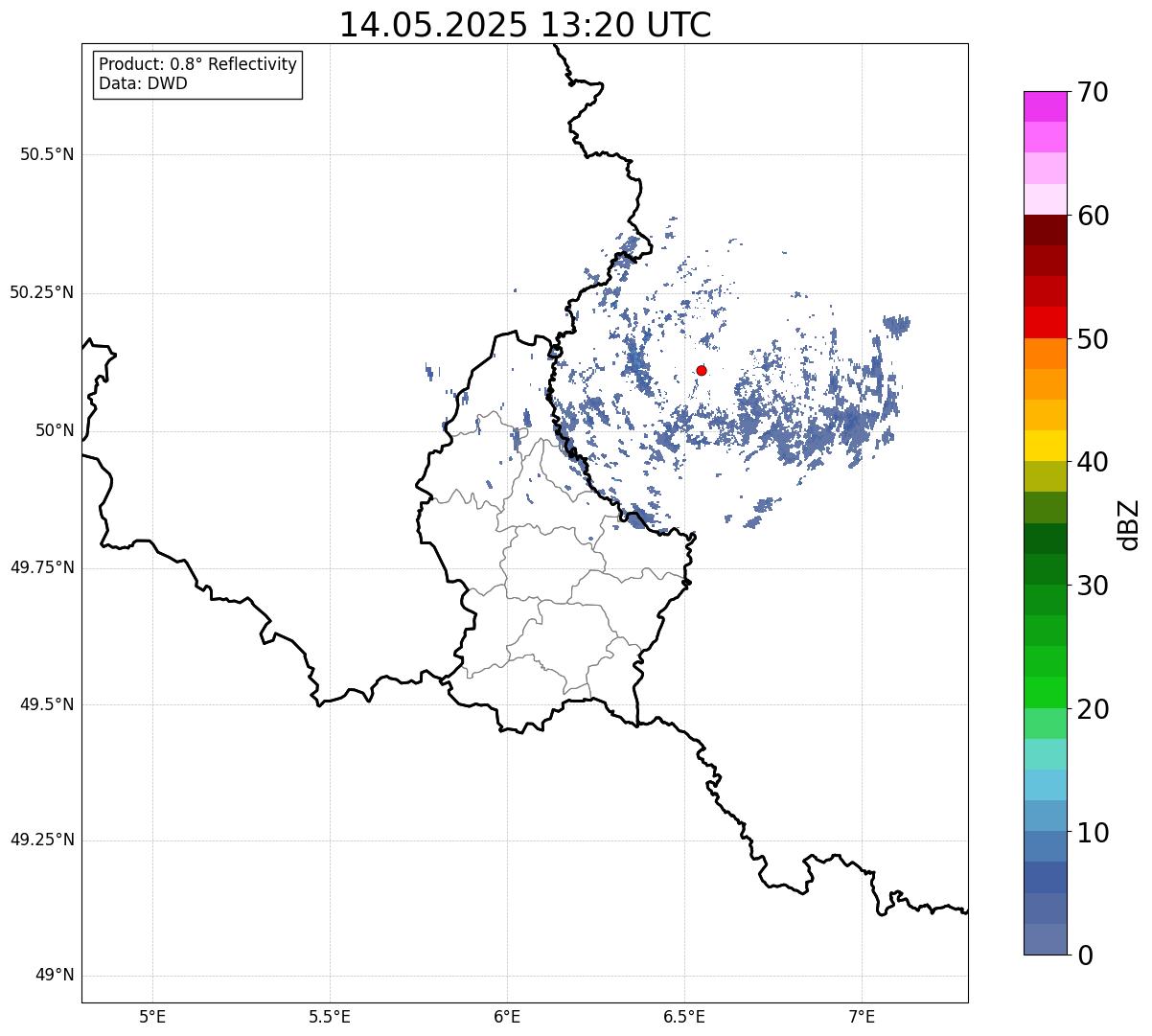Click the '49.75°N' latitude axis label
Viewport: 1152px width, 1036px height.
pos(42,567)
